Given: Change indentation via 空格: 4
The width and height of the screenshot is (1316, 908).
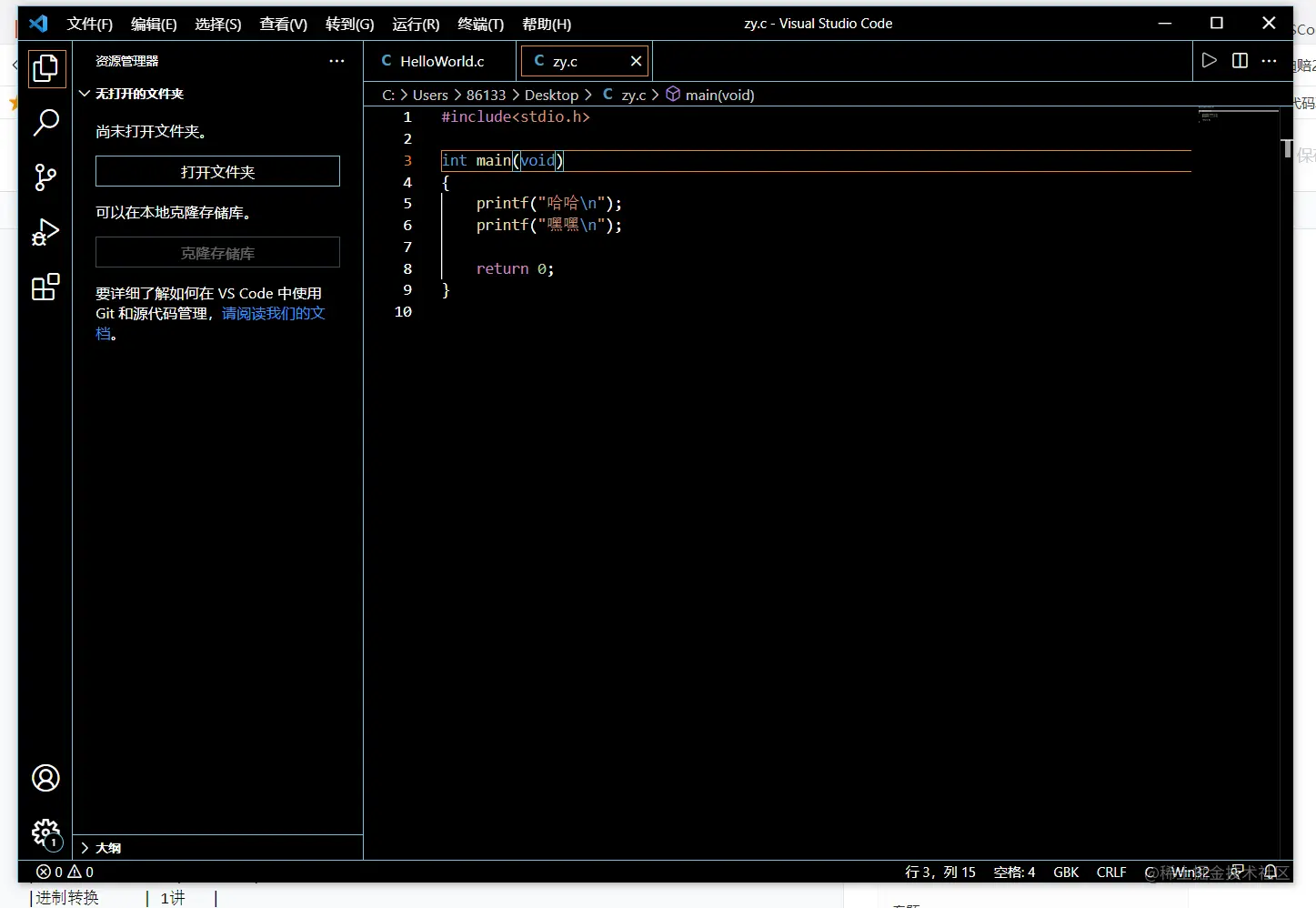Looking at the screenshot, I should (1014, 872).
